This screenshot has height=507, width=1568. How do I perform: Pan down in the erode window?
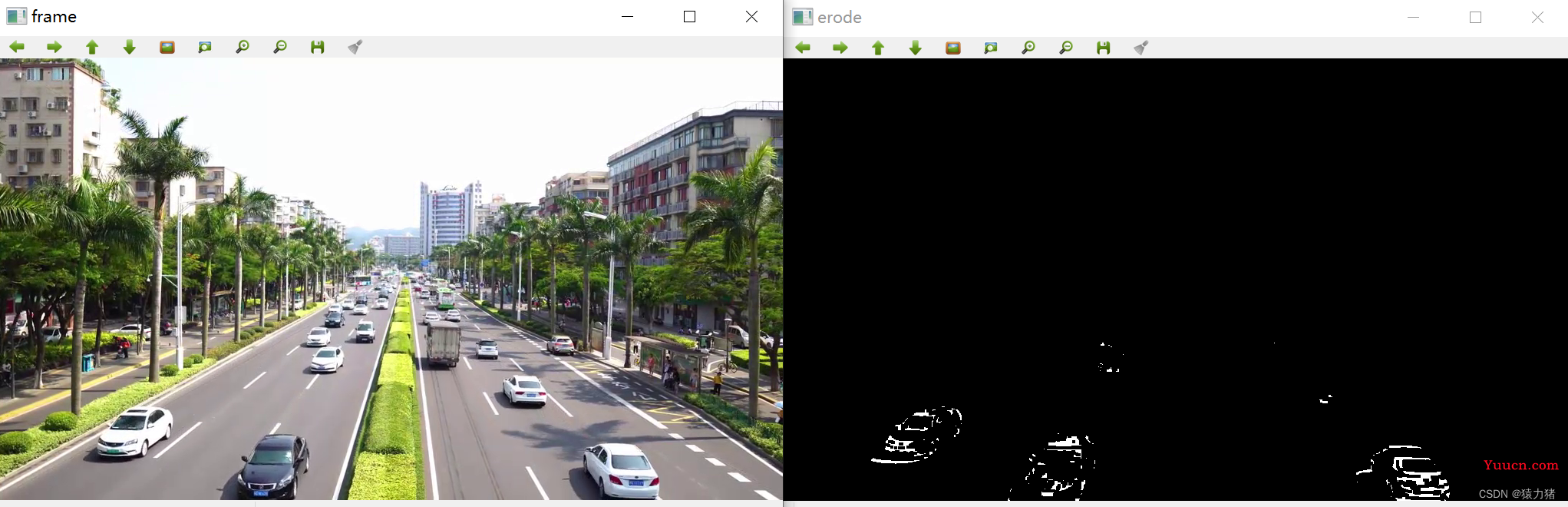coord(916,48)
